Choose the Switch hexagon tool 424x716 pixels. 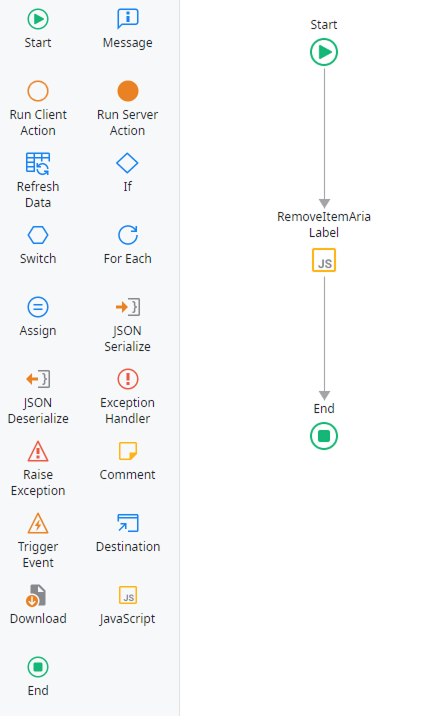(38, 235)
